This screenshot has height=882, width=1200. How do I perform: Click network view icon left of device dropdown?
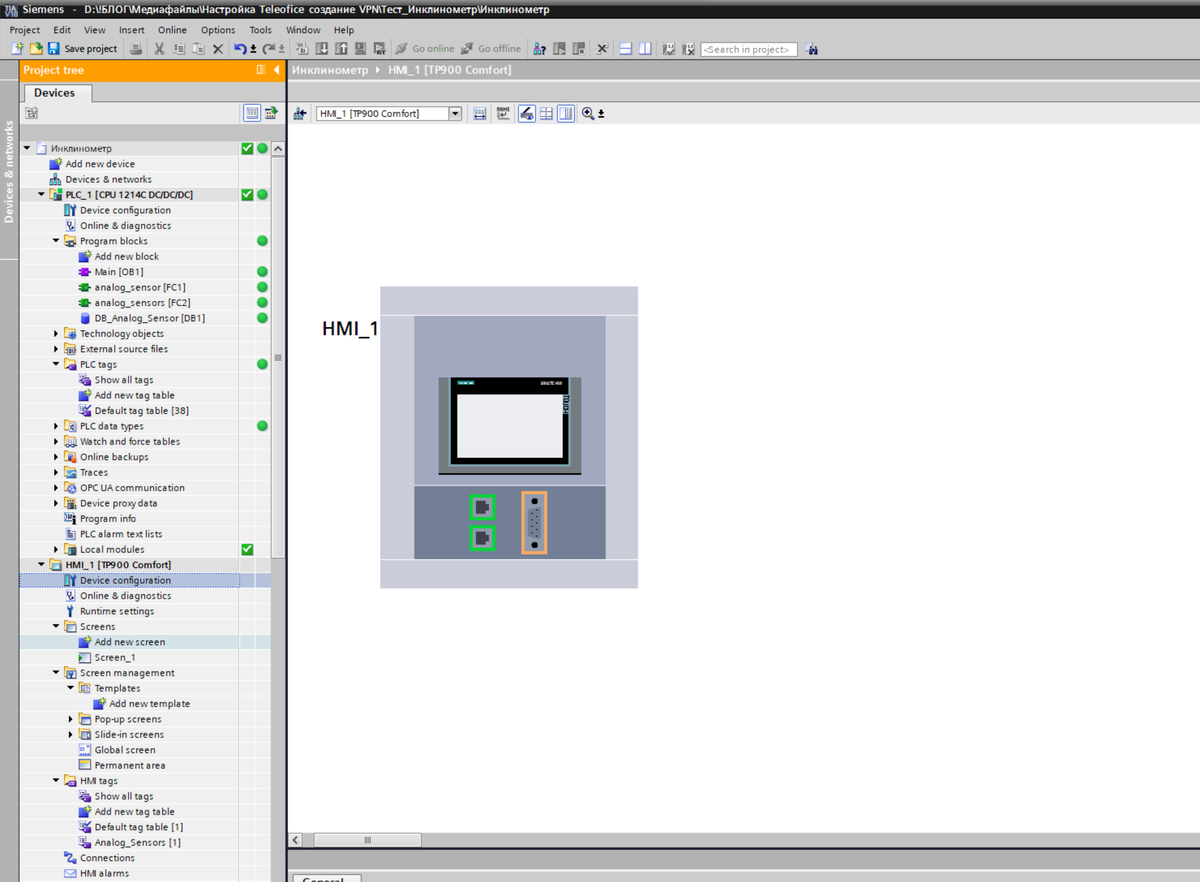click(299, 114)
